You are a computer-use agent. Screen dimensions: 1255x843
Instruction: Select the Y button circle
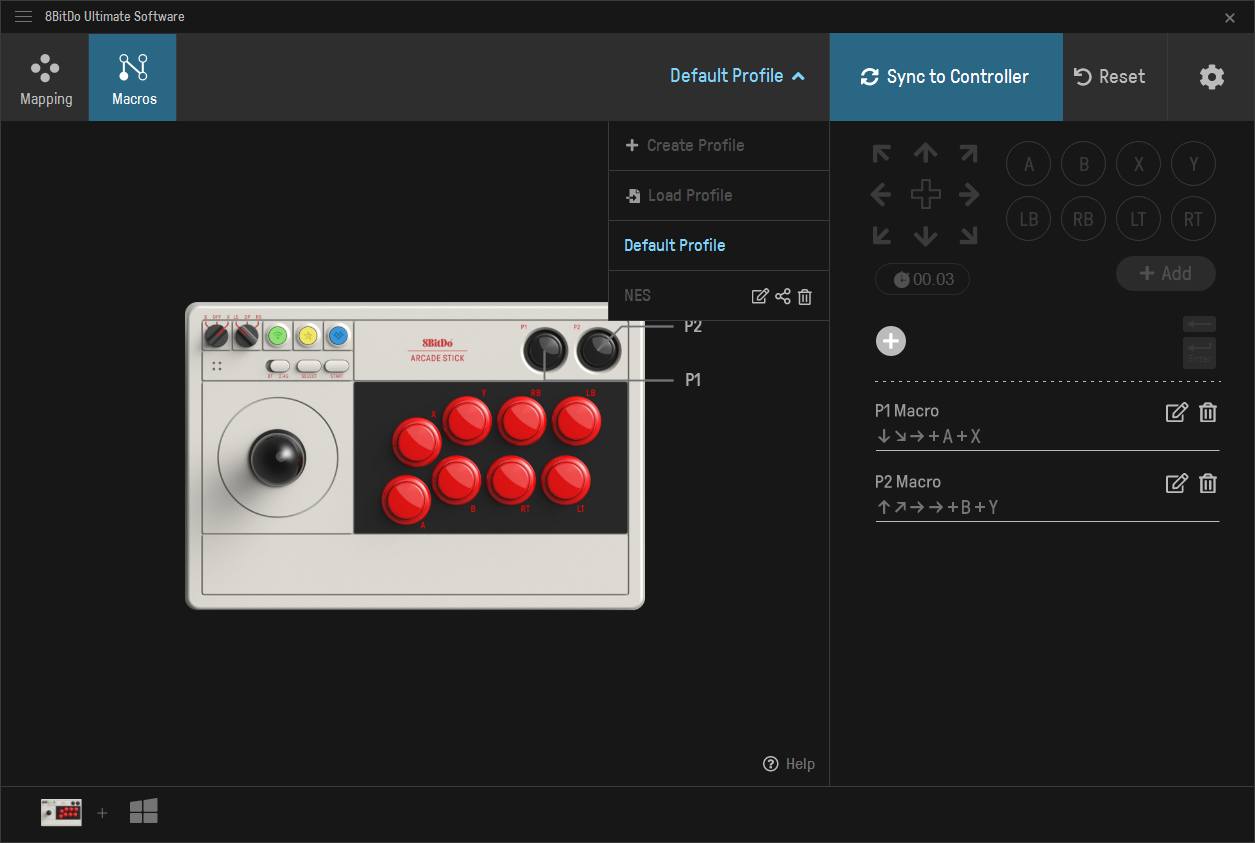point(1193,165)
